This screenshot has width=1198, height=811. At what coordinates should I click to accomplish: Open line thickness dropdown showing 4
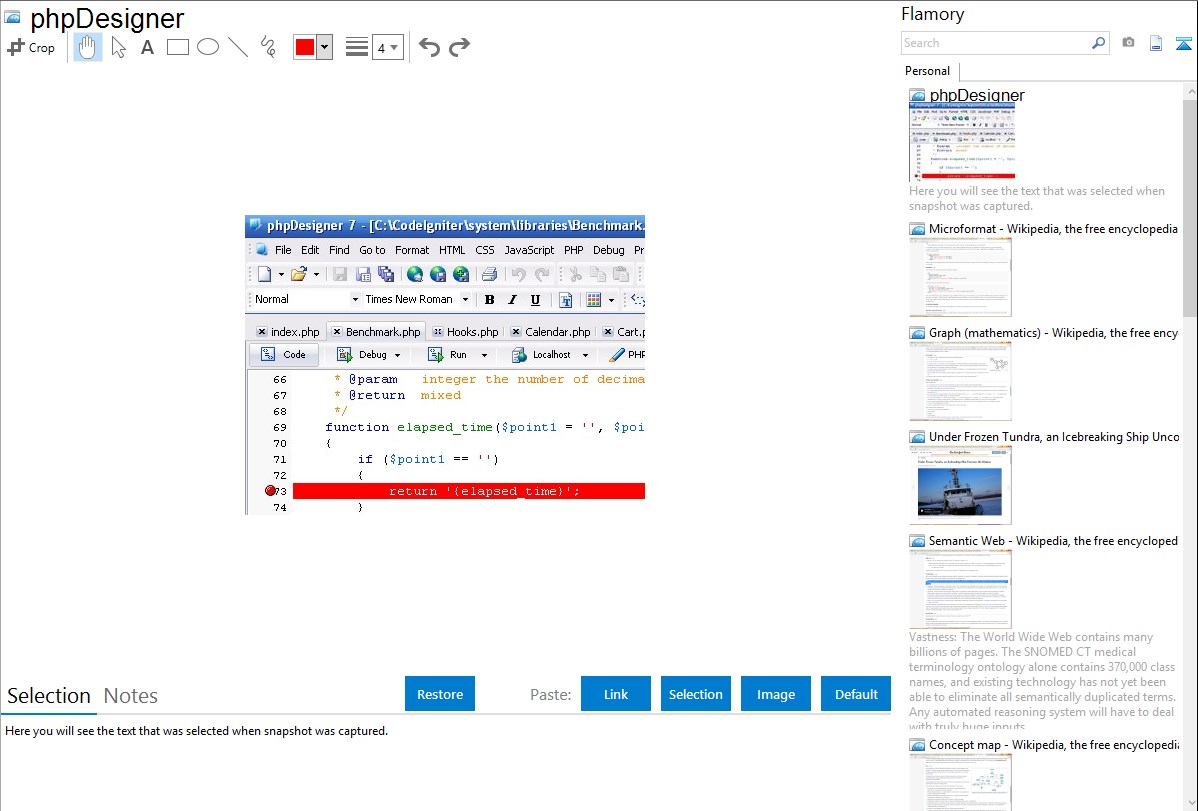pyautogui.click(x=387, y=47)
